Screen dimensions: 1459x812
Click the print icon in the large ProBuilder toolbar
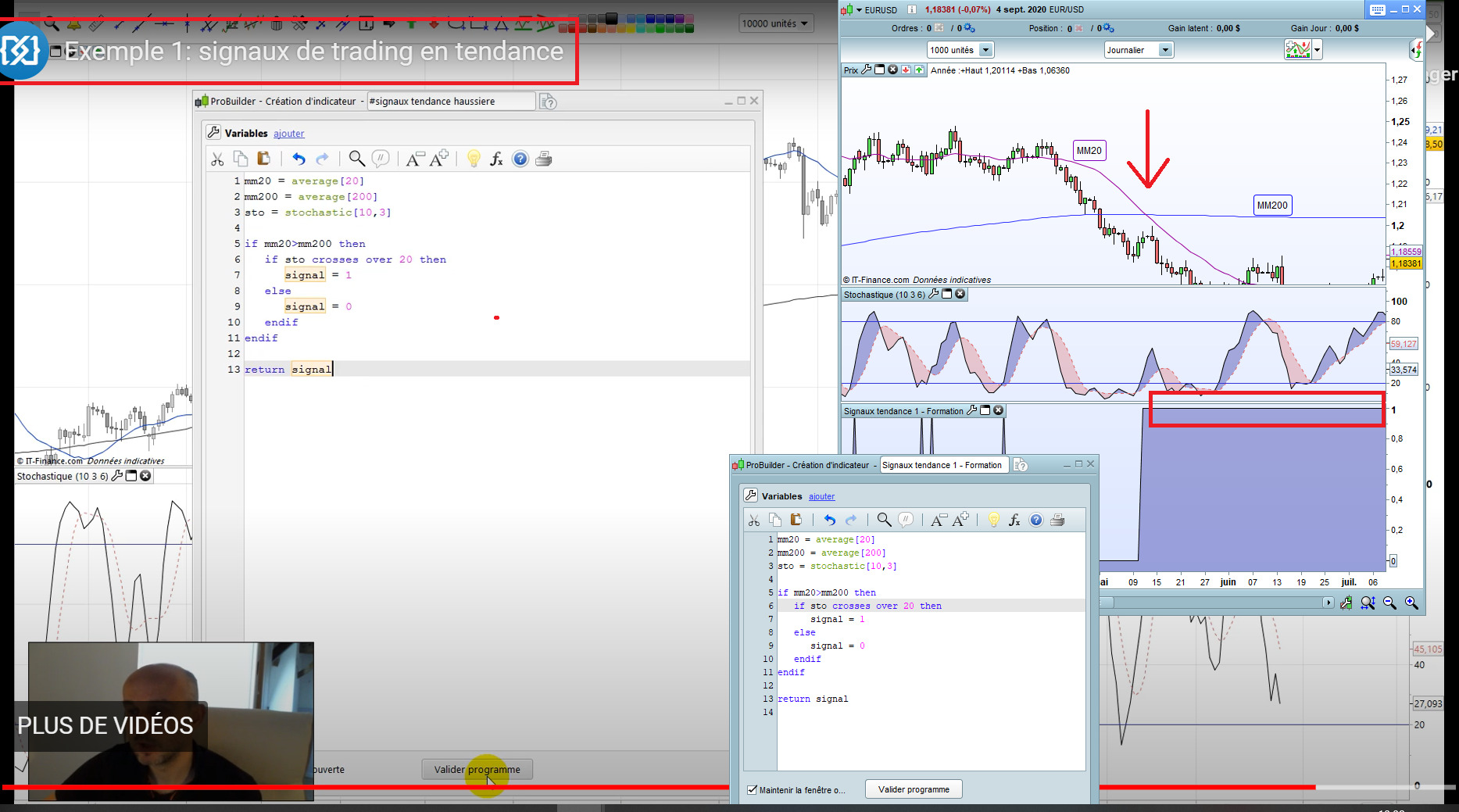point(544,159)
